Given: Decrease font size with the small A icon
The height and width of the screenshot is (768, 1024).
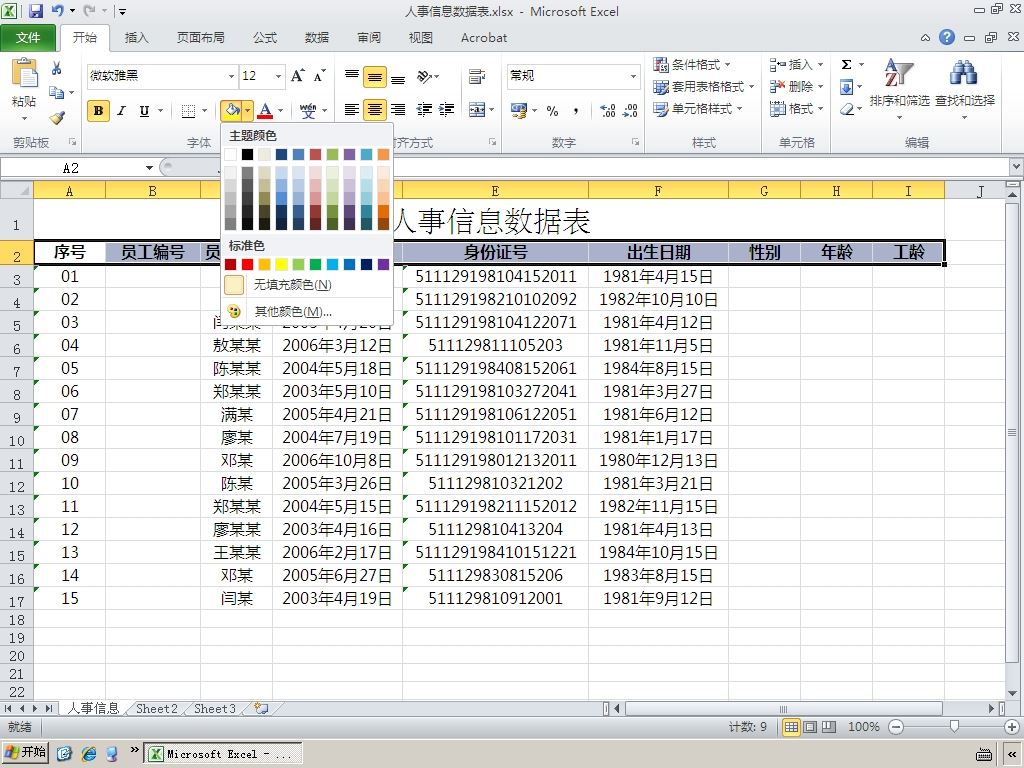Looking at the screenshot, I should pyautogui.click(x=319, y=76).
